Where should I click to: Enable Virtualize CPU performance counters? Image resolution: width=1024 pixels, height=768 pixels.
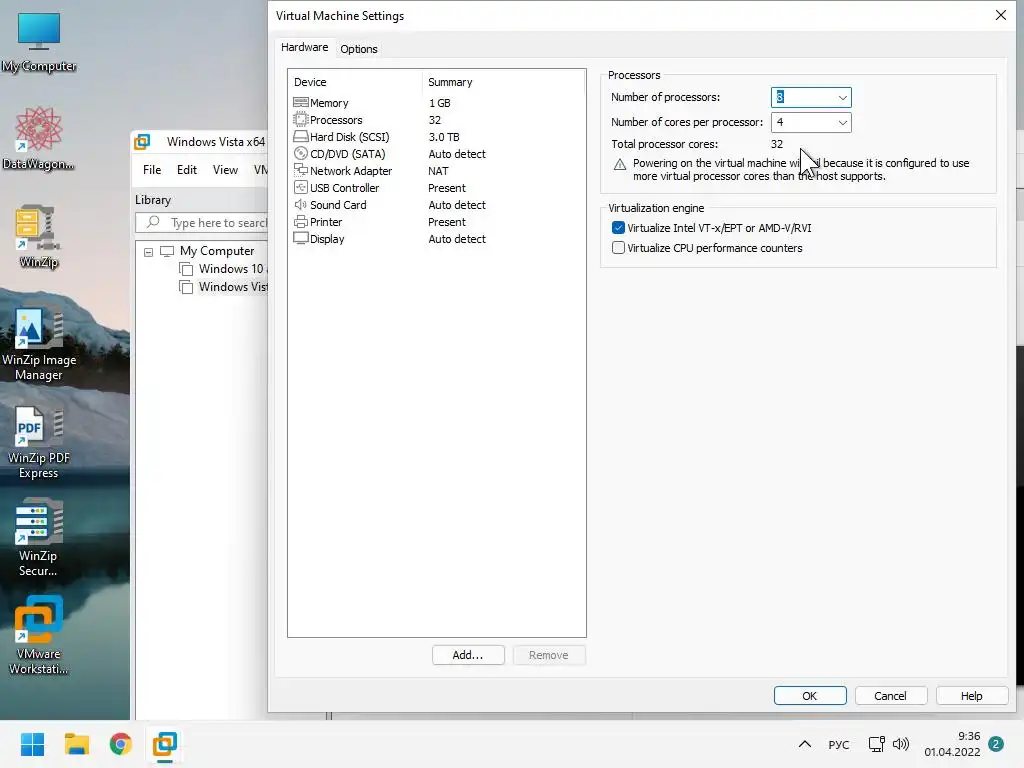click(618, 248)
